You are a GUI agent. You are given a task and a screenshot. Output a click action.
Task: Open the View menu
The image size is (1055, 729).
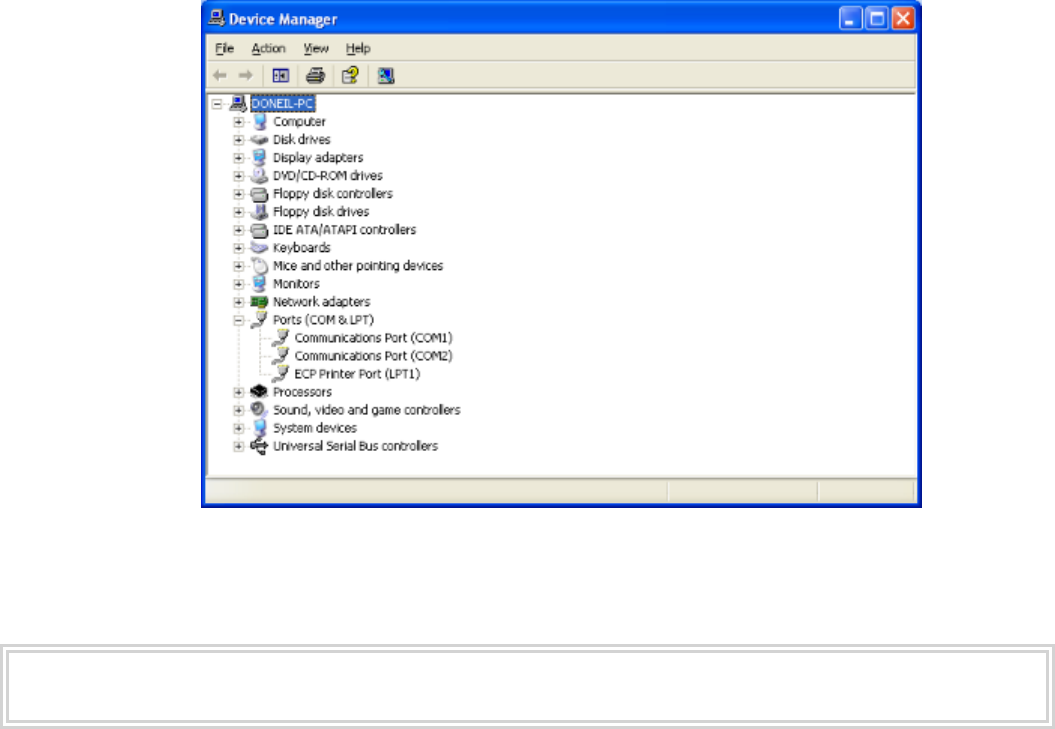click(x=316, y=48)
